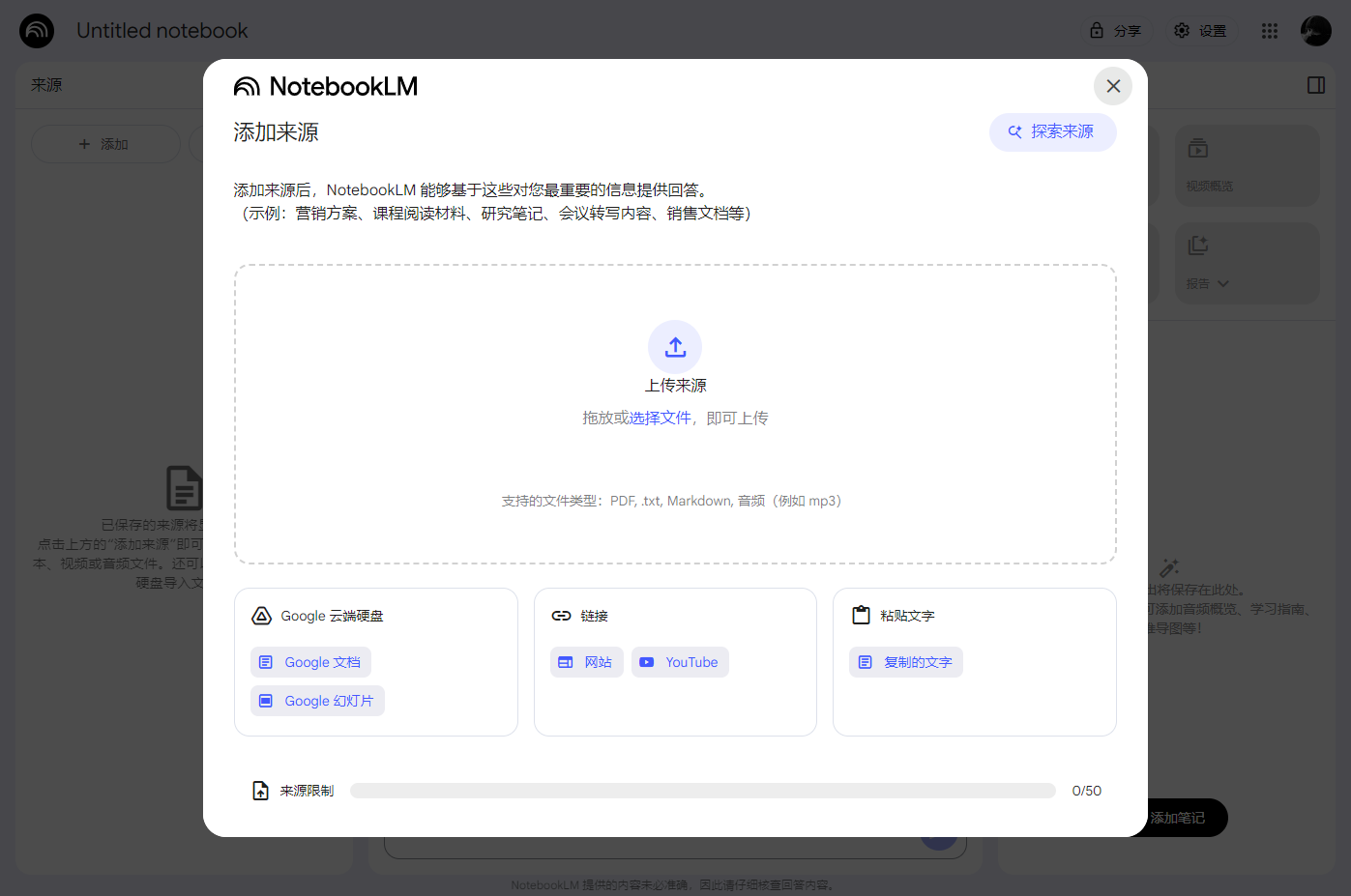Viewport: 1351px width, 896px height.
Task: Click the NotebookLM logo in the dialog header
Action: [x=325, y=86]
